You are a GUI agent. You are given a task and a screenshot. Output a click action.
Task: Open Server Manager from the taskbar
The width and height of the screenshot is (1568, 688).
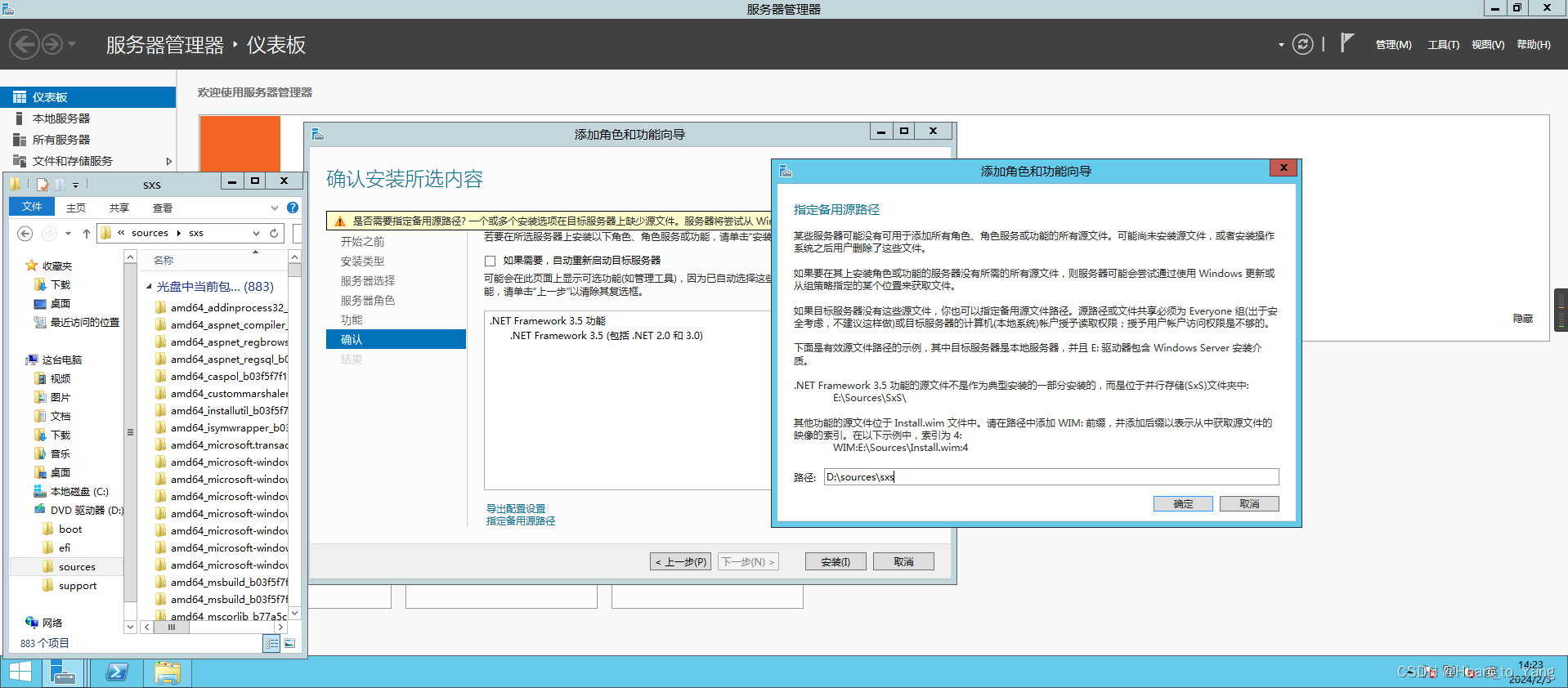(x=63, y=672)
